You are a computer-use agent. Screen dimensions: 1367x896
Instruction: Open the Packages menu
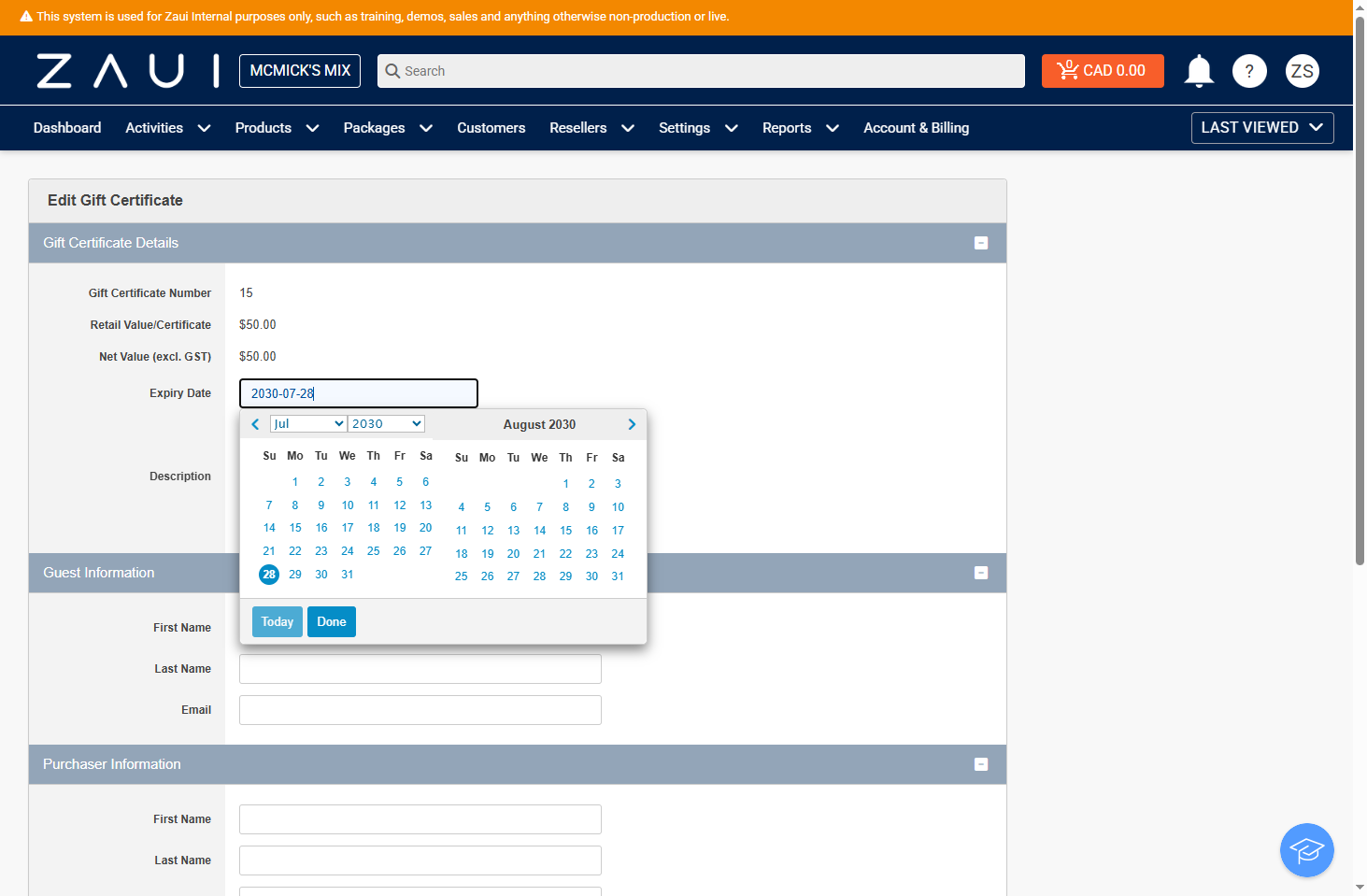388,128
